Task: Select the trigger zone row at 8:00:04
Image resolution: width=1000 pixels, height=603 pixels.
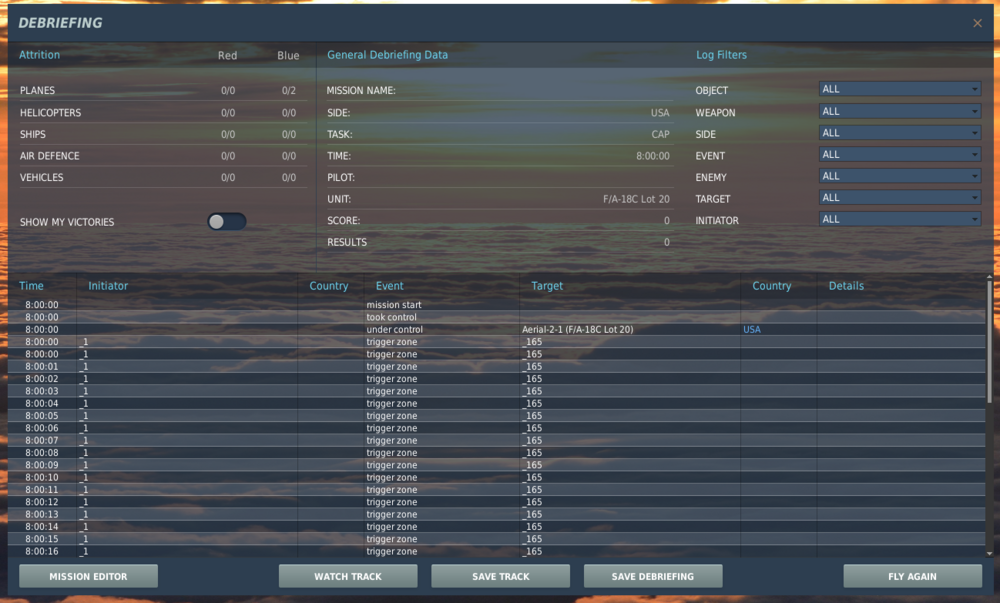Action: click(496, 403)
